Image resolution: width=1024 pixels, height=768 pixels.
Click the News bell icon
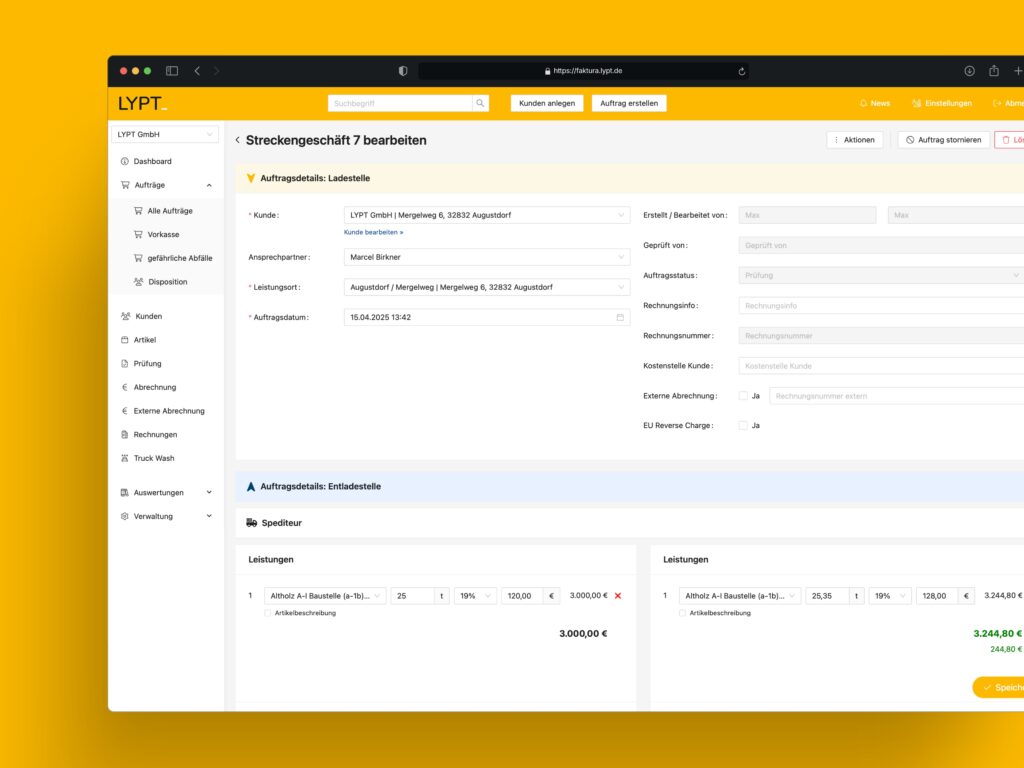click(864, 103)
